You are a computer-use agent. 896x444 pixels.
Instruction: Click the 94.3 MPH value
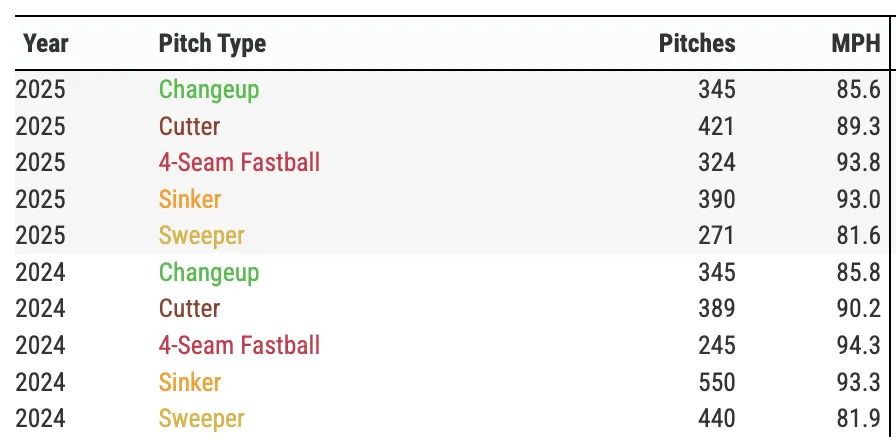pyautogui.click(x=858, y=346)
